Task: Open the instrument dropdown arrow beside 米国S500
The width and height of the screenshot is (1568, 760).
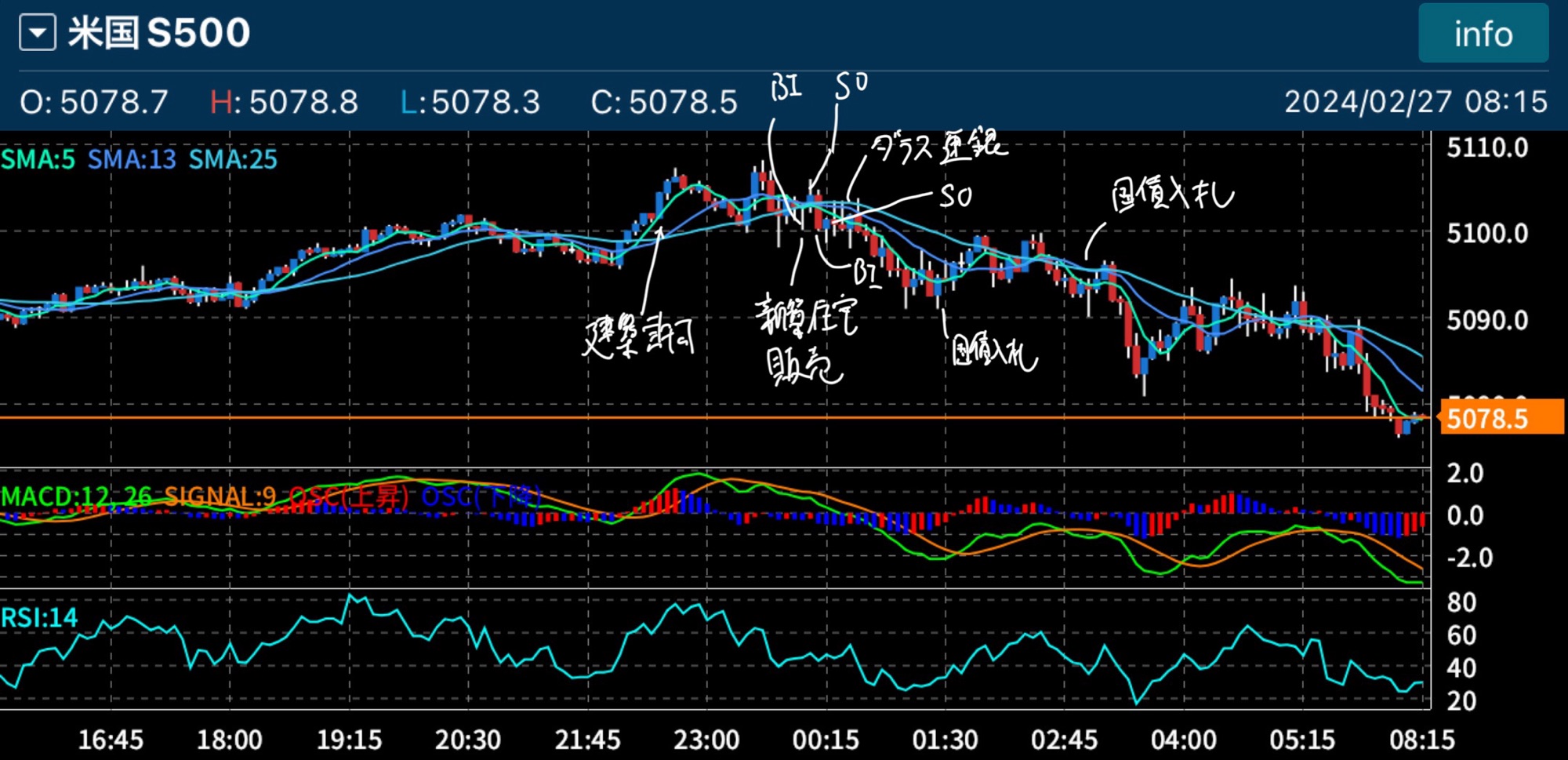Action: (38, 34)
